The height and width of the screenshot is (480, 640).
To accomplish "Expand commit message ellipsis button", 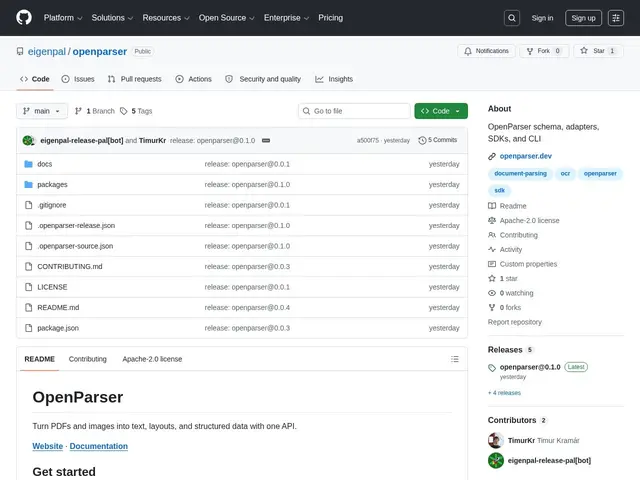I will coord(266,140).
